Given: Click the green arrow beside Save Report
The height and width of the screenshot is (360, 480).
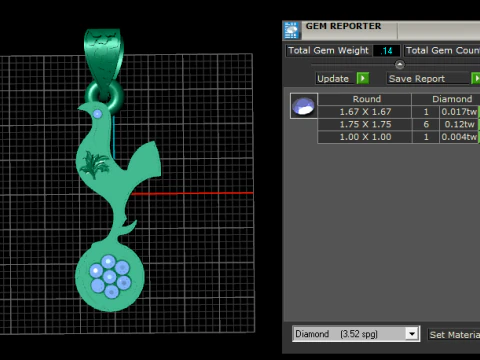Looking at the screenshot, I should [x=476, y=78].
